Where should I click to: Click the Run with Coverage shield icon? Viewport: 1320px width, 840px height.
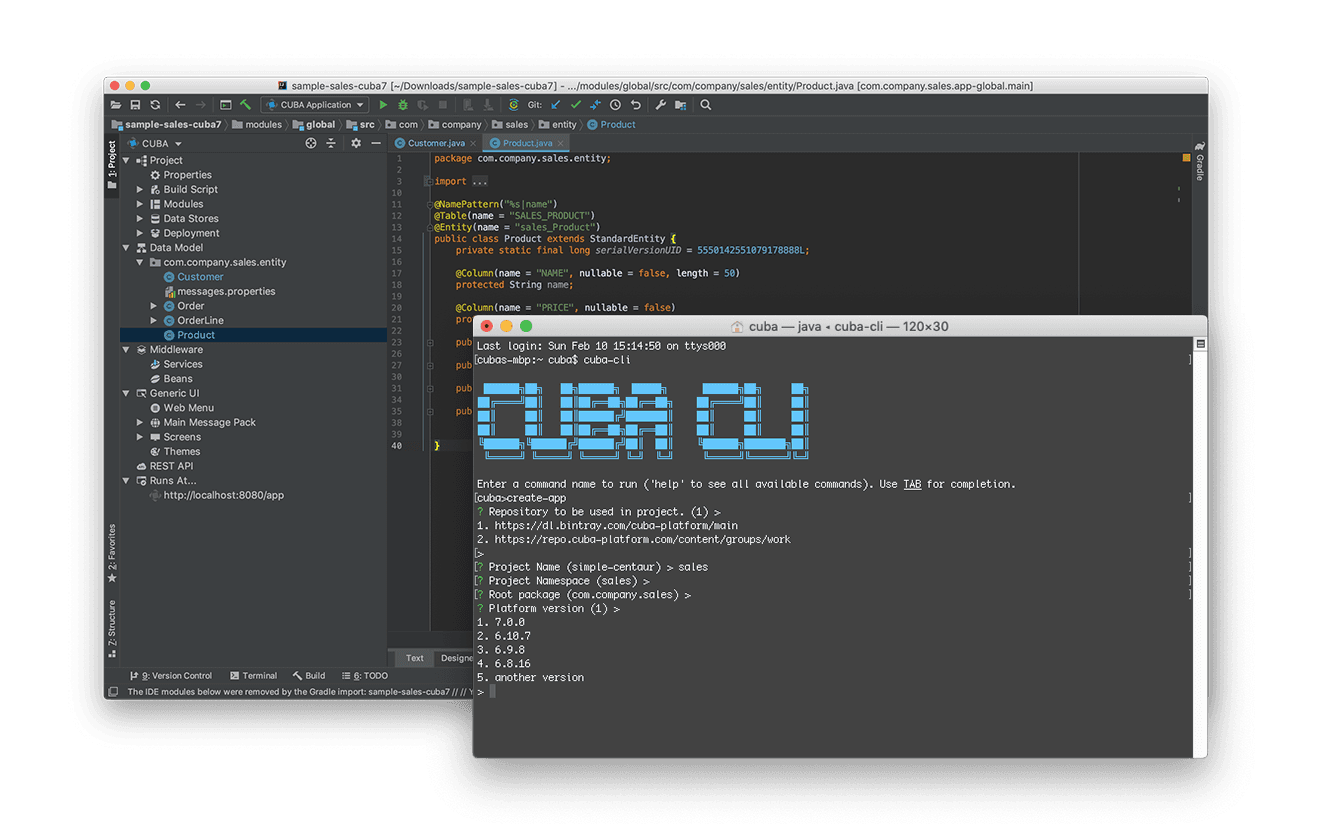[x=423, y=105]
